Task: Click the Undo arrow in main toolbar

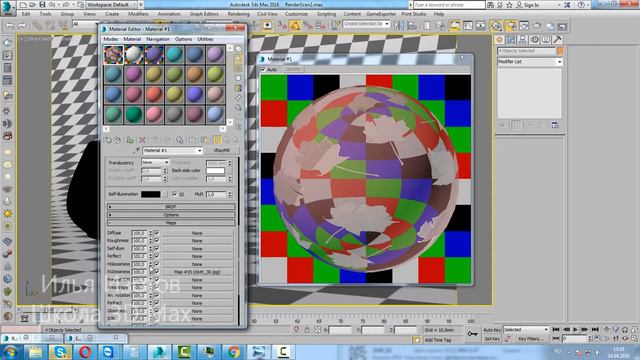Action: 9,25
